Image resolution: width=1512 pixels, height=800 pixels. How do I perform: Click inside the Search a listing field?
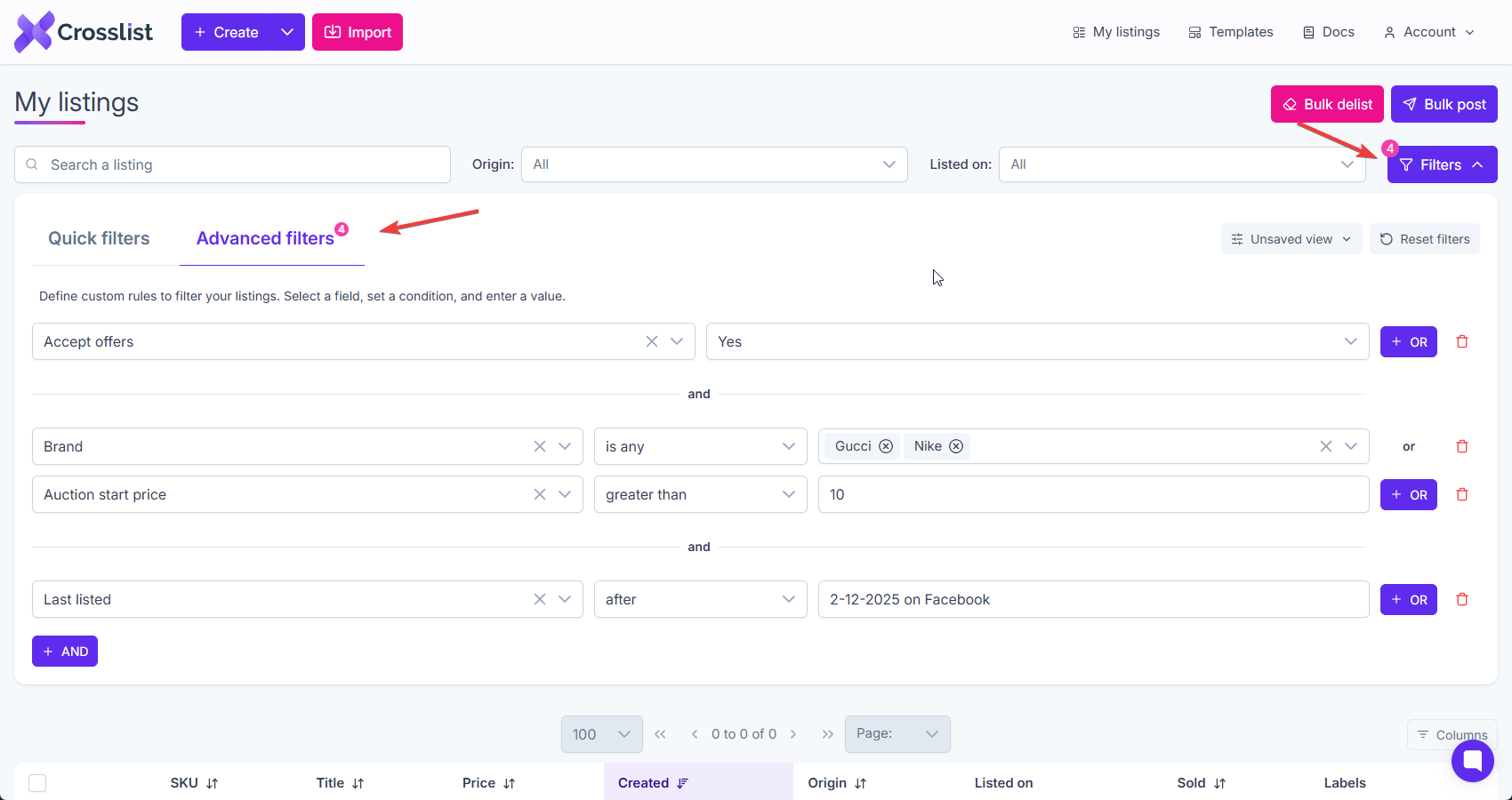tap(231, 164)
